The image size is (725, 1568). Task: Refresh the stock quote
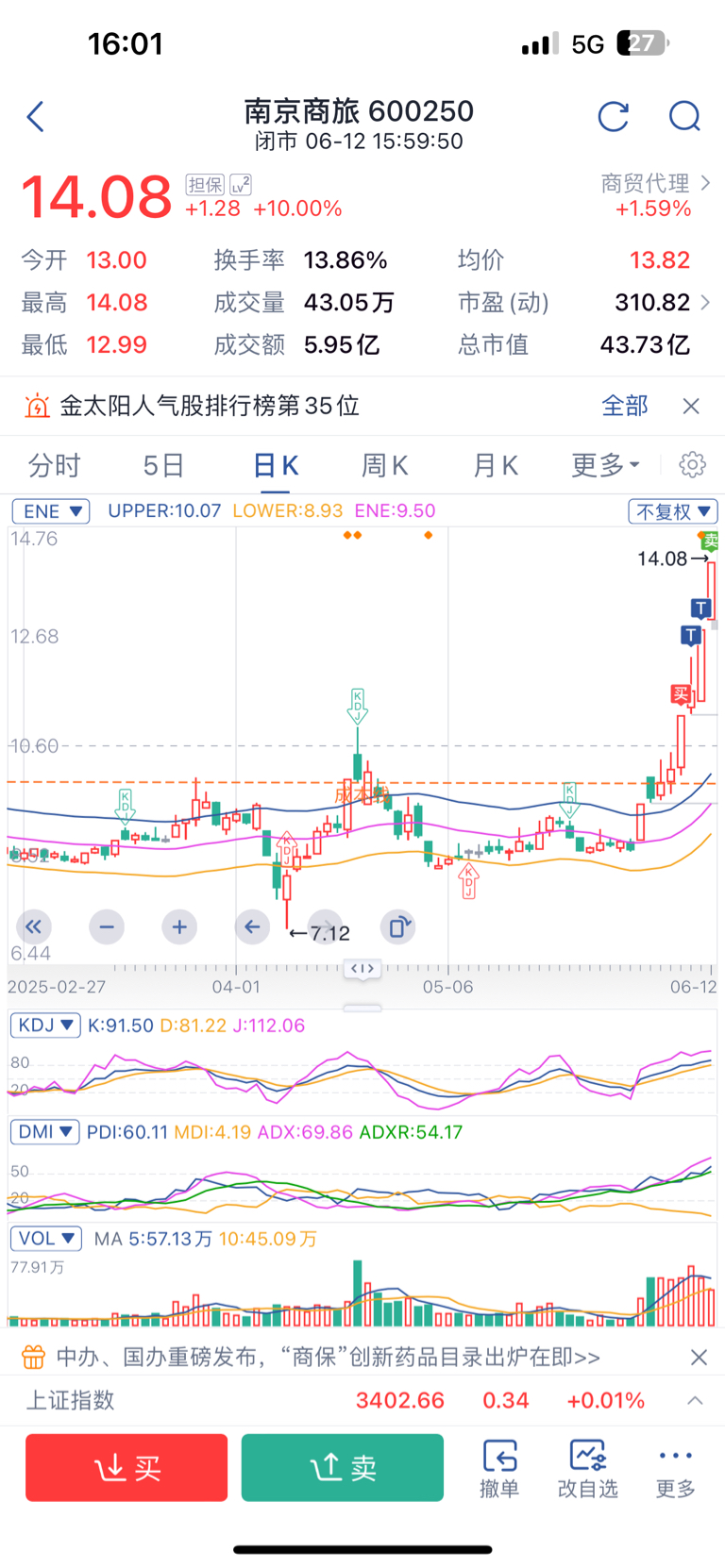tap(614, 117)
